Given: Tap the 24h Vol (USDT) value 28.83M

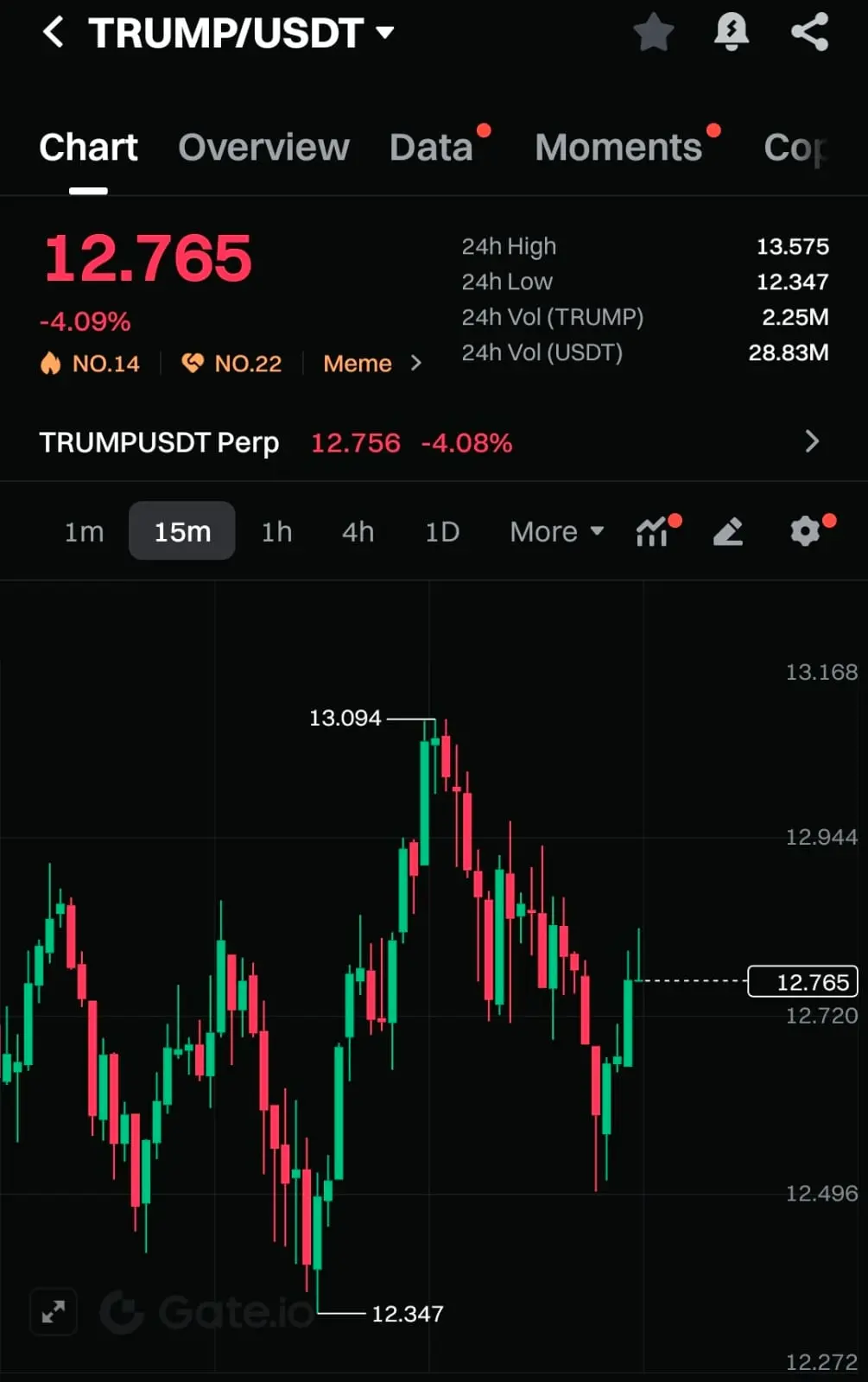Looking at the screenshot, I should coord(788,352).
